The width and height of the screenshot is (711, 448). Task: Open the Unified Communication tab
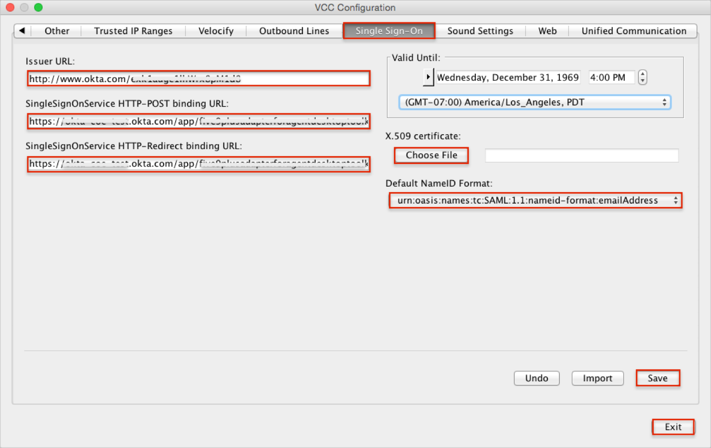[x=634, y=31]
